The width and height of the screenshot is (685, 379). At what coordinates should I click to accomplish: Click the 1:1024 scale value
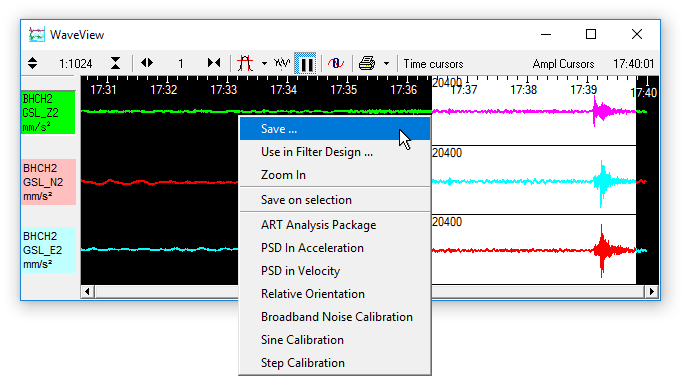pos(76,64)
